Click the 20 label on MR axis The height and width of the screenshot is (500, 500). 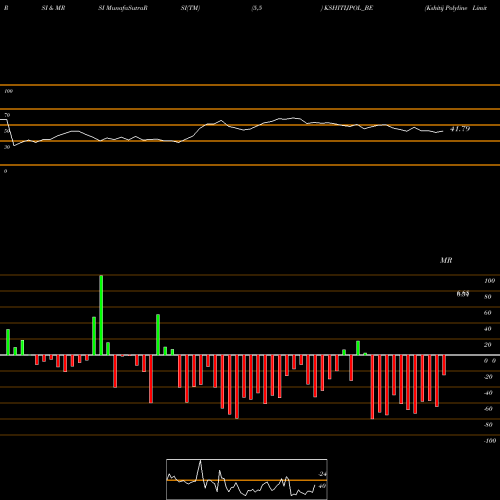488,345
